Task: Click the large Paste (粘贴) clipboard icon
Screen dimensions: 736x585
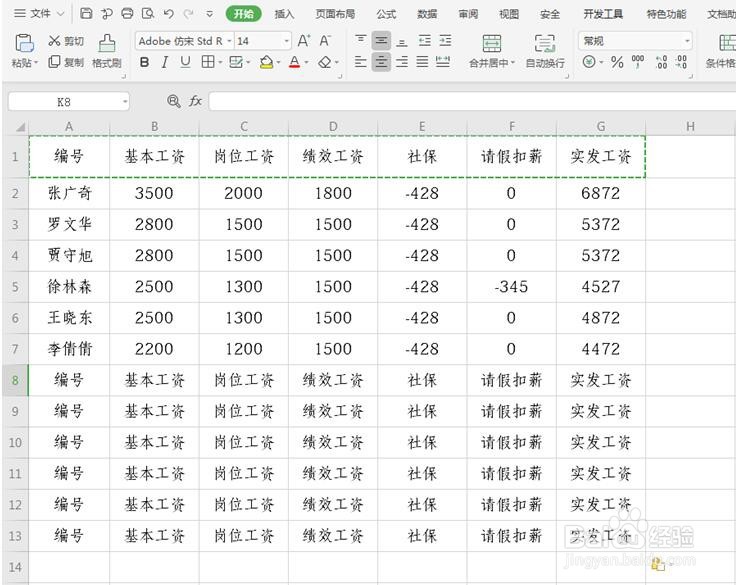Action: pos(24,43)
